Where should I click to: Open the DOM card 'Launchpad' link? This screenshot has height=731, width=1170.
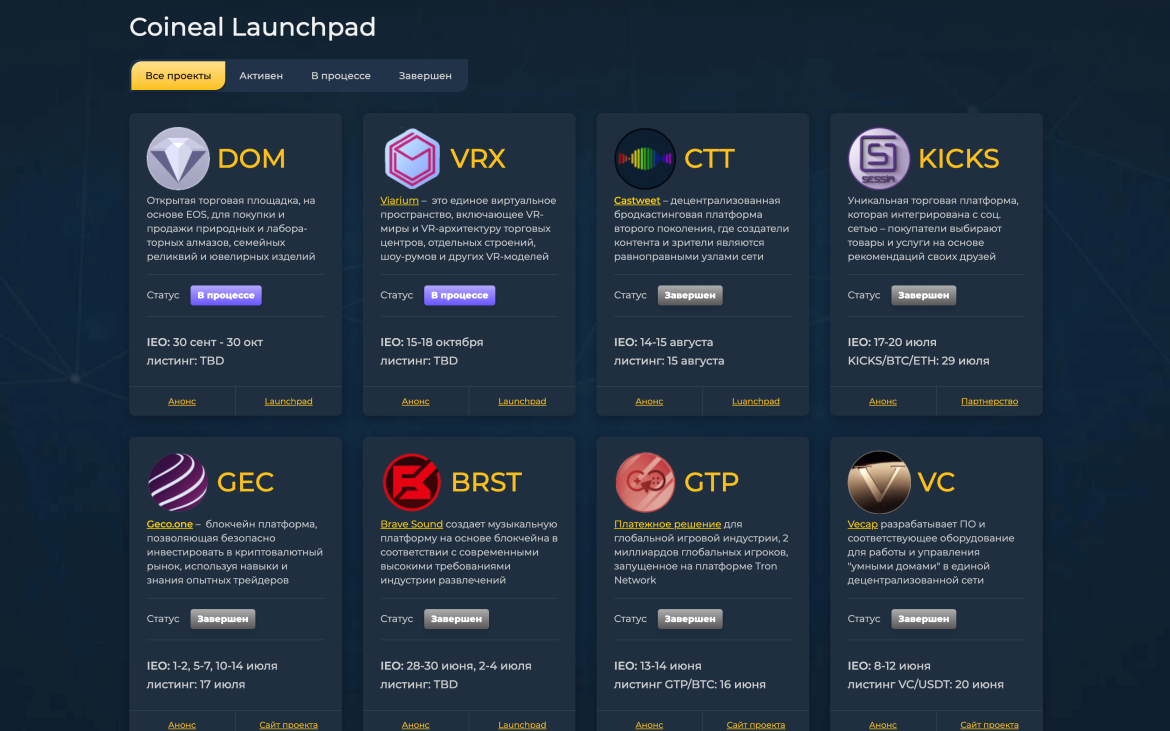288,401
